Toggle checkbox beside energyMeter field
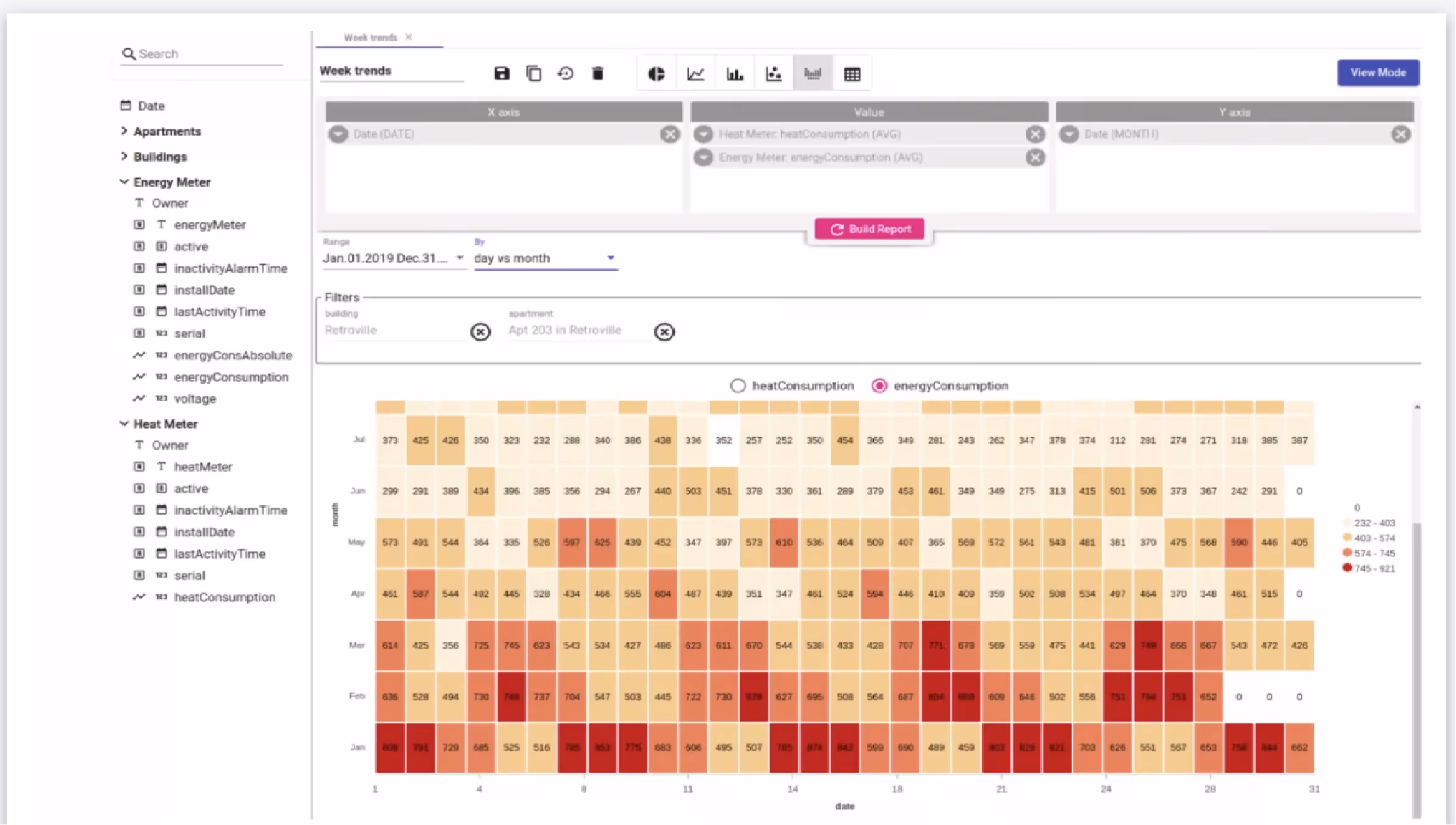Screen dimensions: 1456x825 point(139,225)
